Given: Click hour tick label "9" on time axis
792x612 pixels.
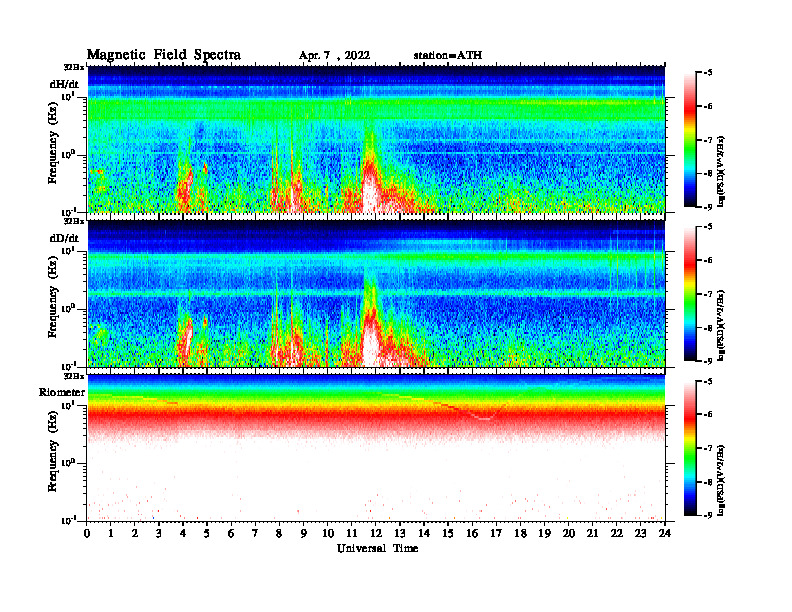Looking at the screenshot, I should 304,534.
